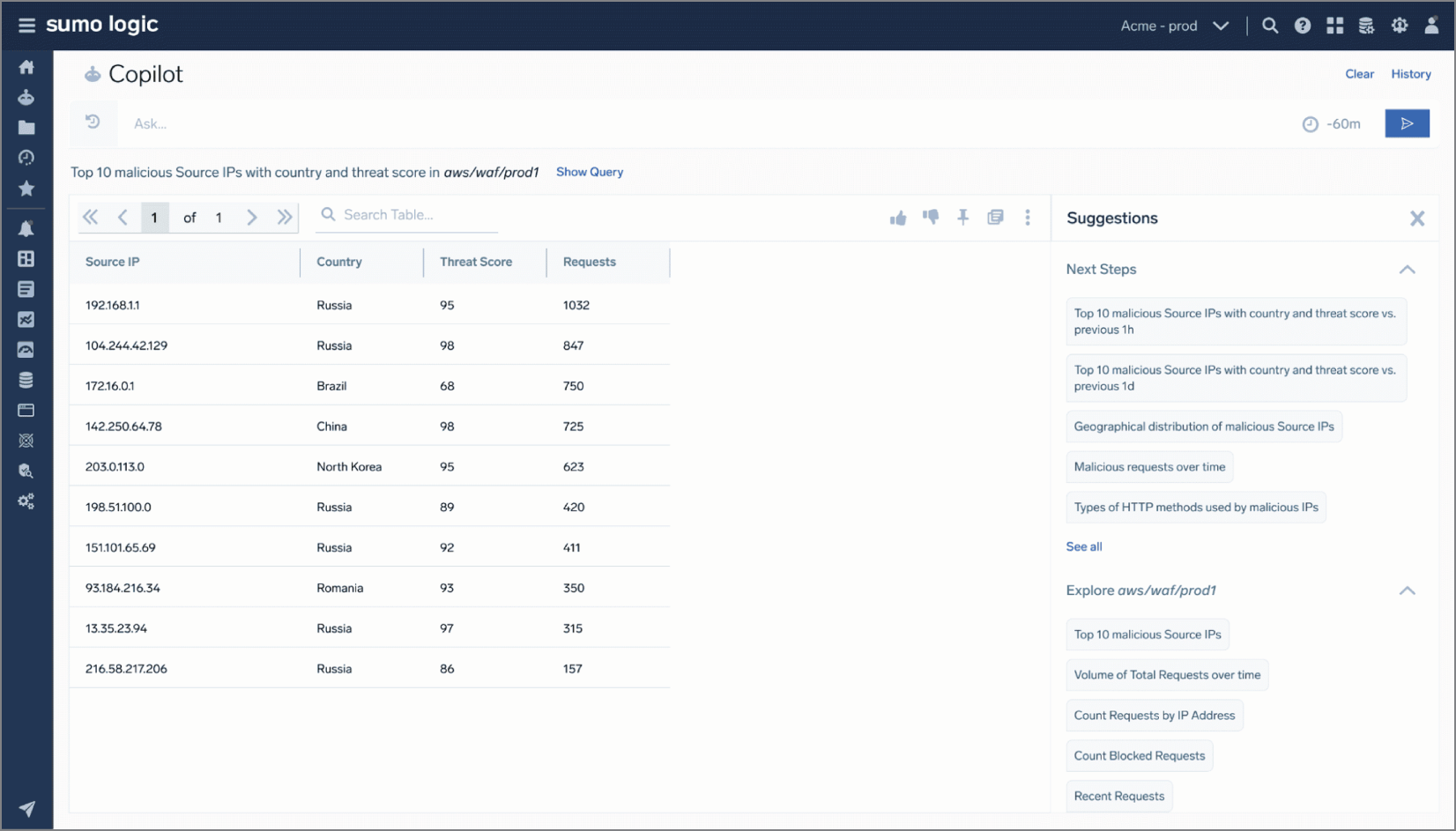This screenshot has height=831, width=1456.
Task: Open the help question mark icon
Action: [1302, 26]
